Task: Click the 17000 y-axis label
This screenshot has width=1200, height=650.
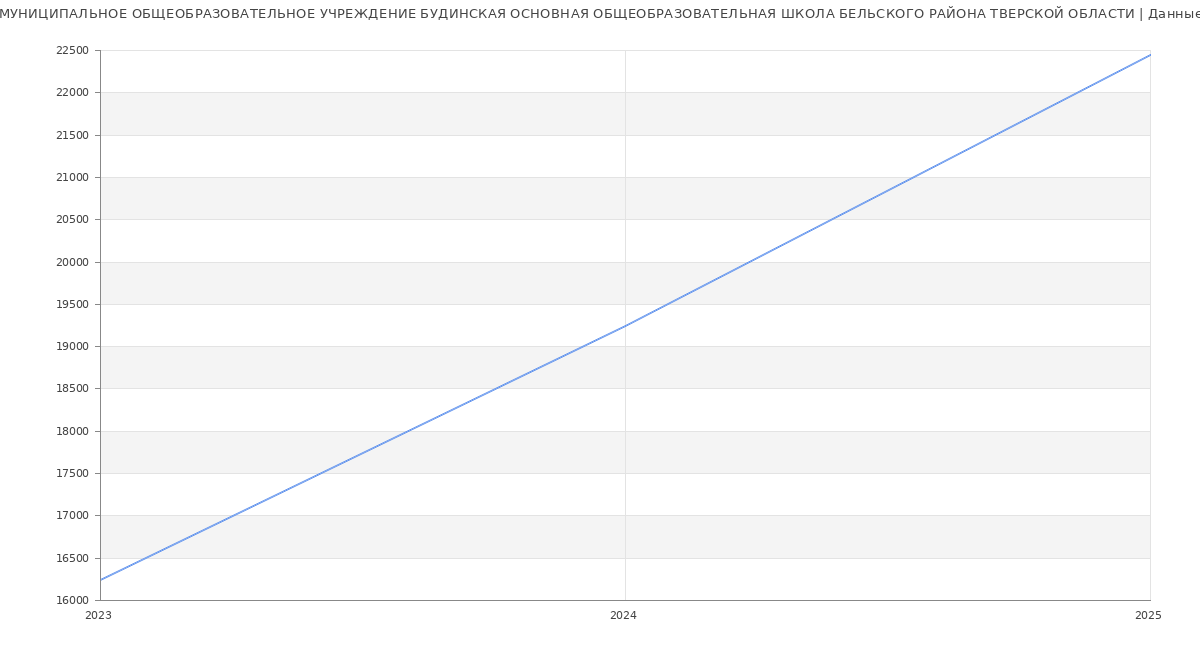Action: point(73,516)
